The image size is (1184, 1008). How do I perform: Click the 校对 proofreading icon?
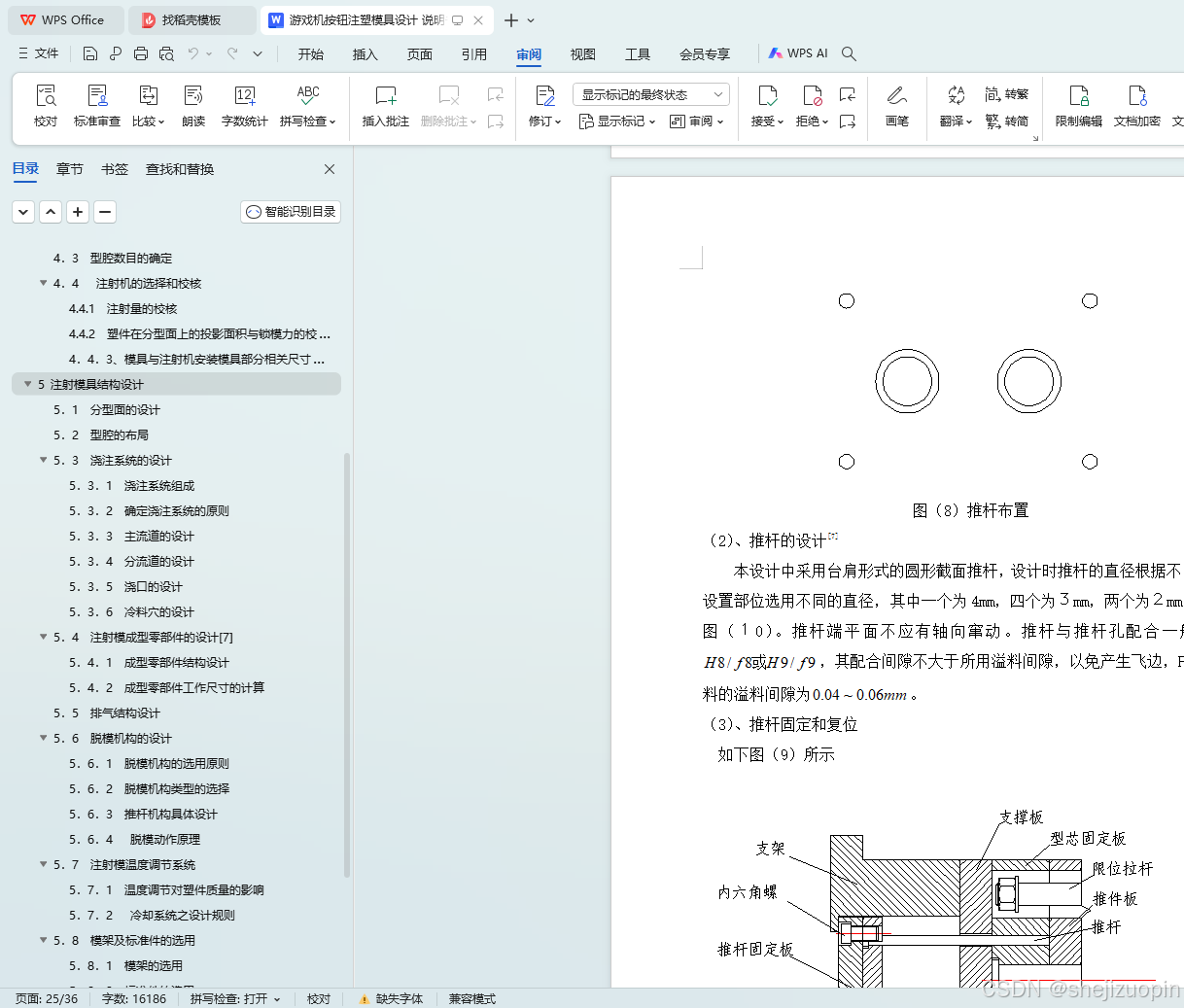point(46,96)
